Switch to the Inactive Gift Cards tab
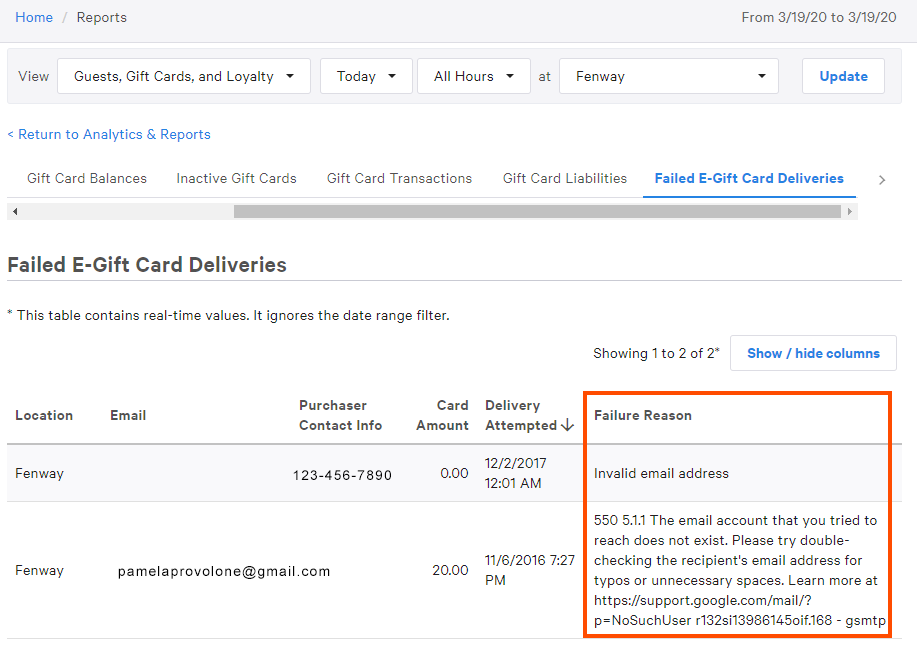This screenshot has width=917, height=668. tap(236, 178)
